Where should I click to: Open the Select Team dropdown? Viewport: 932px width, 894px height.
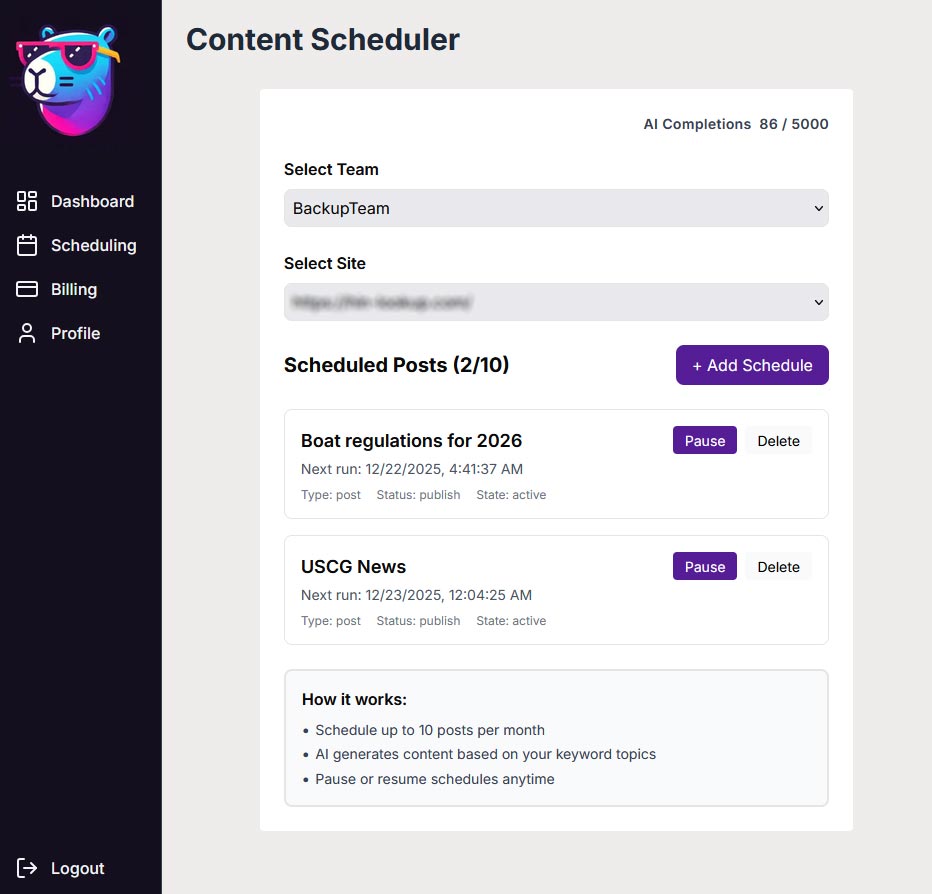coord(555,208)
